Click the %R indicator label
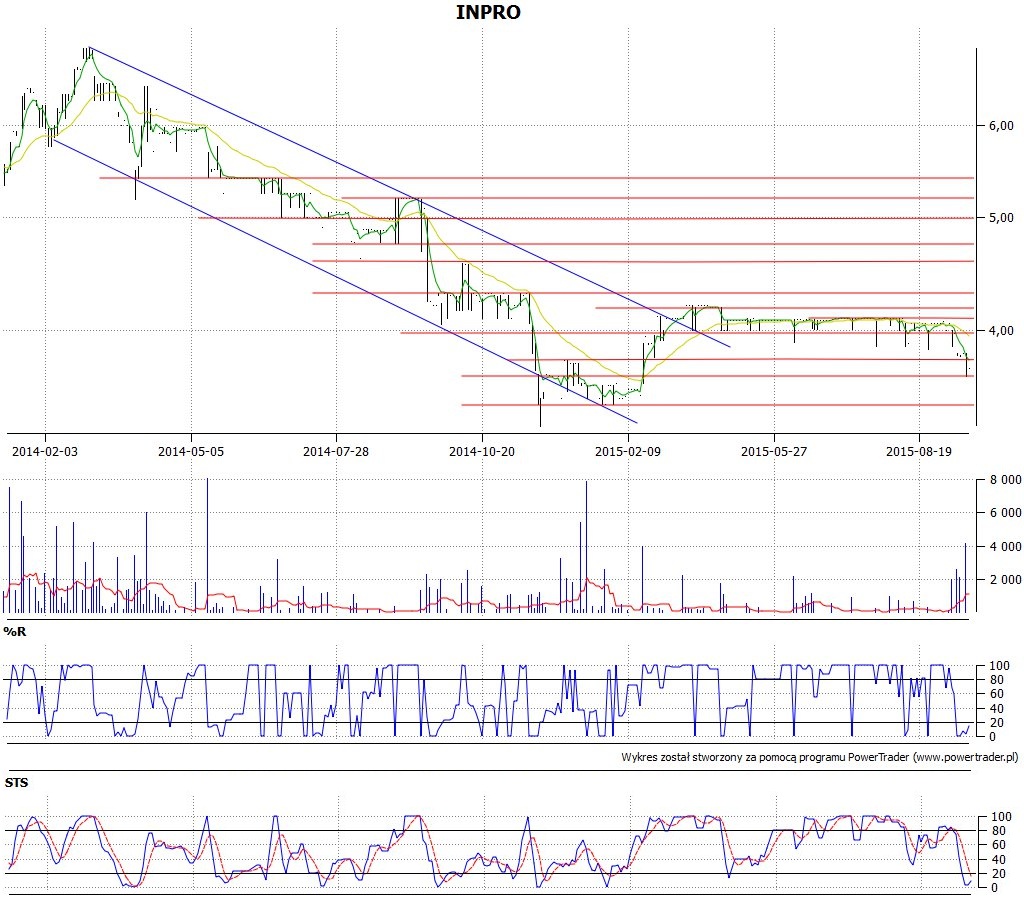The height and width of the screenshot is (897, 1024). [15, 631]
